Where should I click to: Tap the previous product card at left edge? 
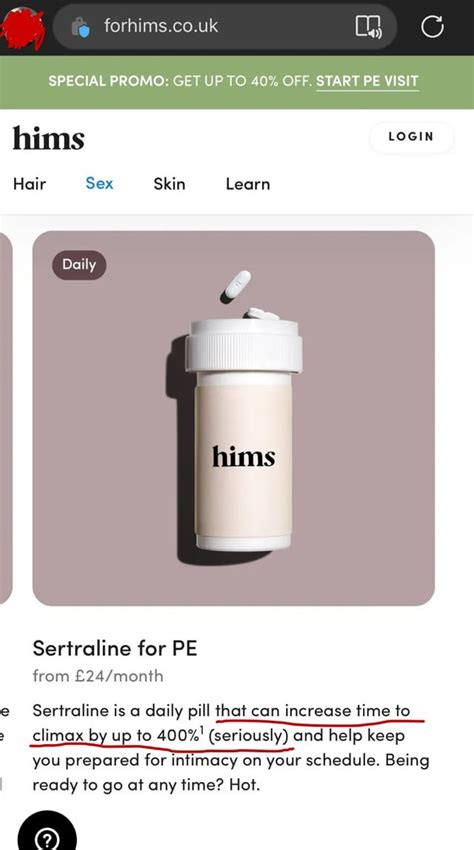[x=5, y=417]
